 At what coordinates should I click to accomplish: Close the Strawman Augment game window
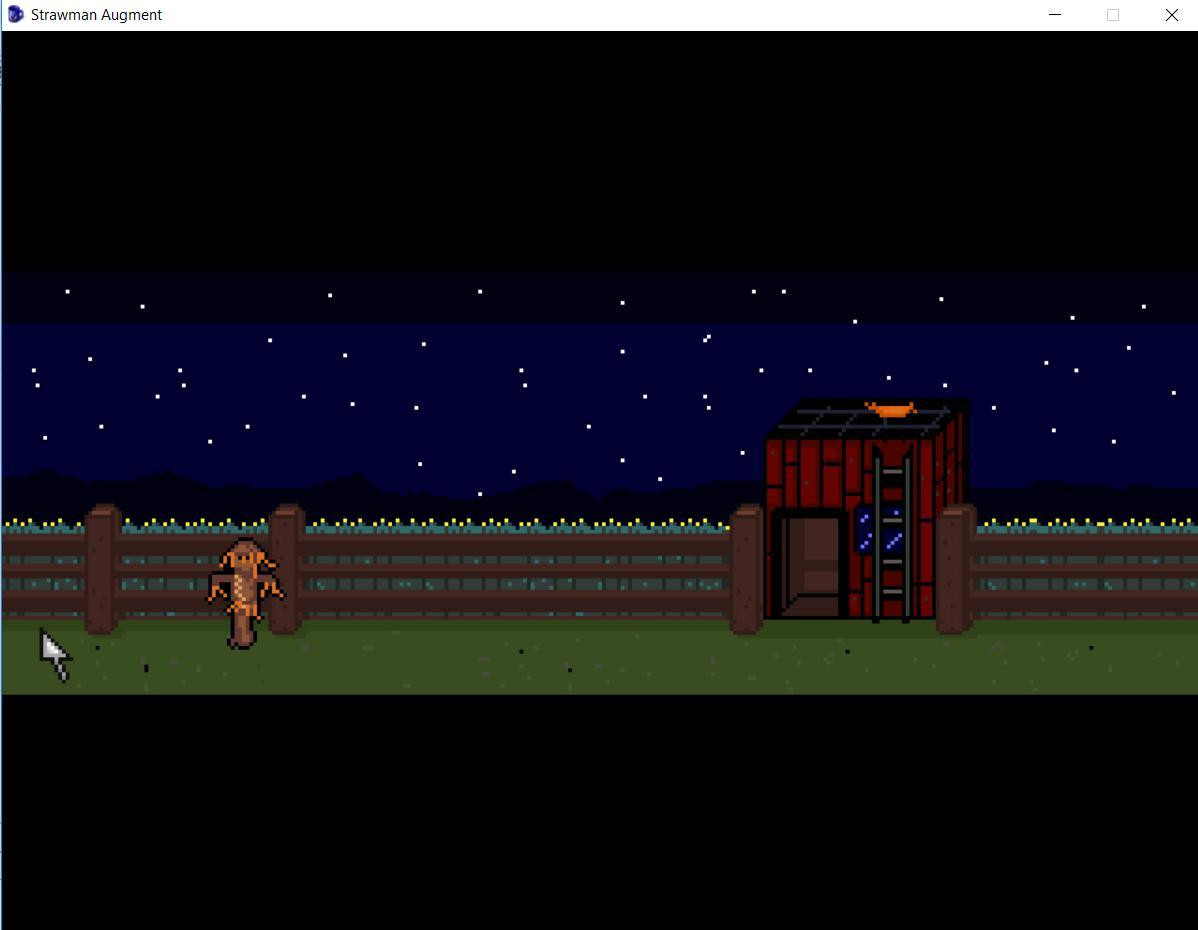(x=1171, y=15)
